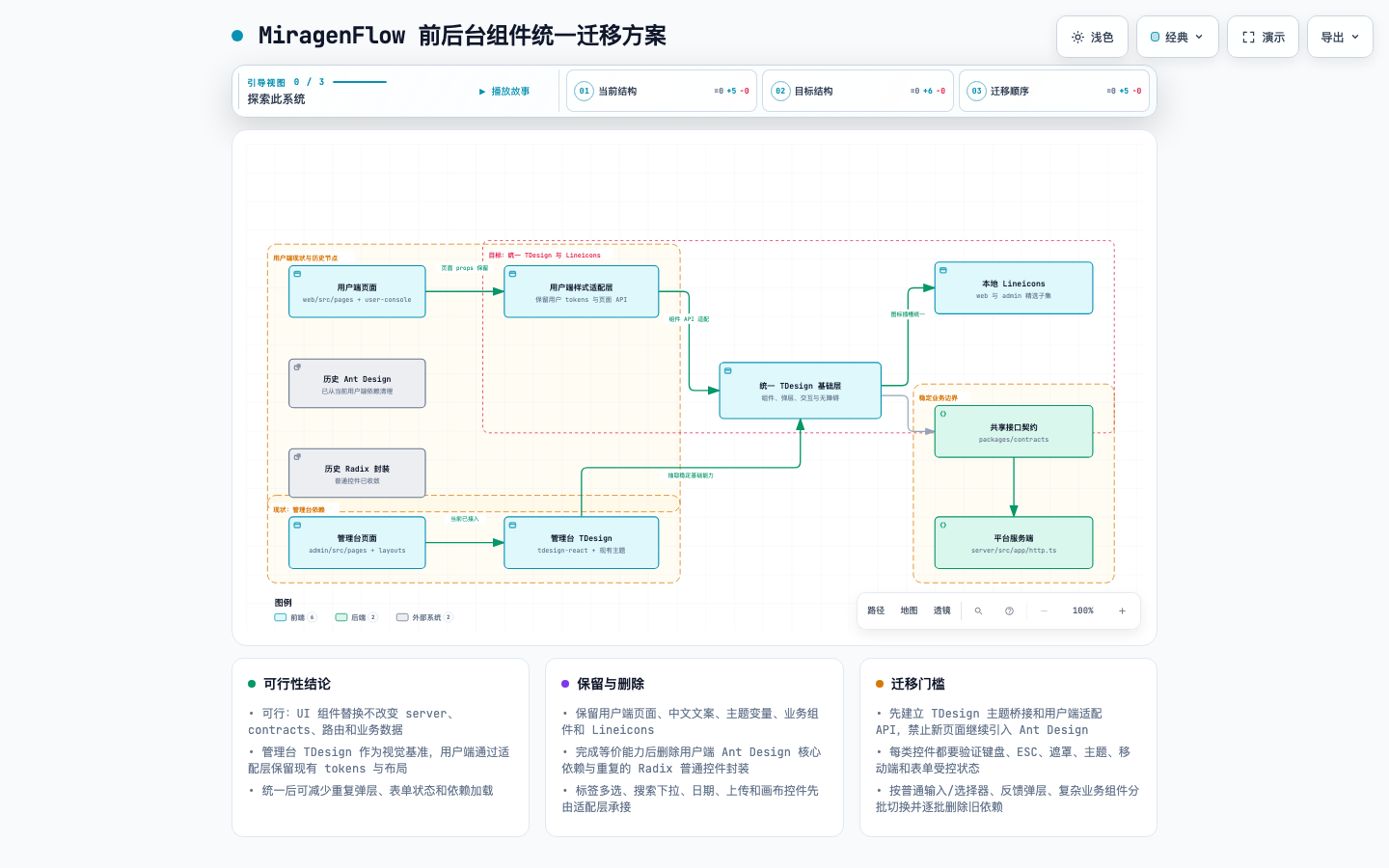Image resolution: width=1389 pixels, height=868 pixels.
Task: Click the icon on 历史 Ant Design node
Action: [297, 367]
